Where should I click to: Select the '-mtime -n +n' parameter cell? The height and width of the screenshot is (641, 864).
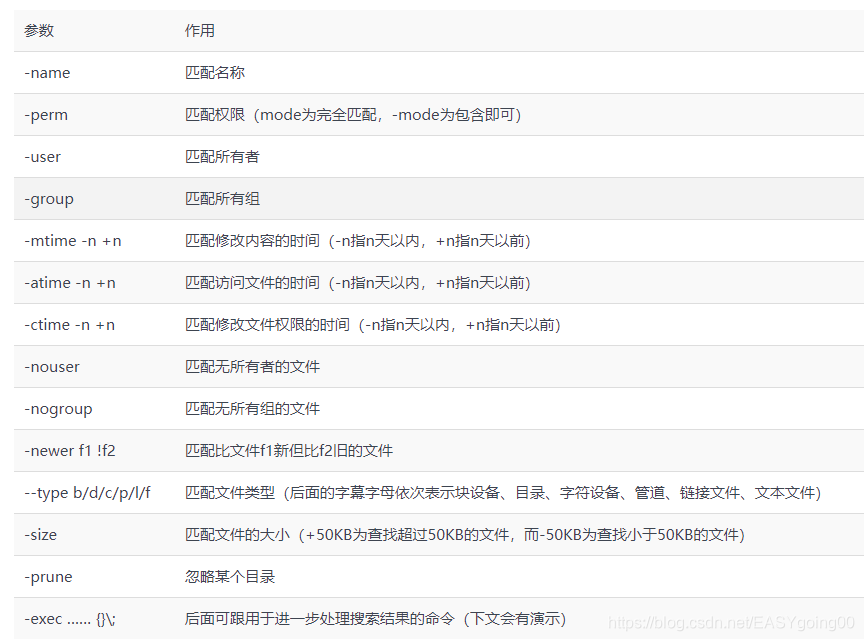pyautogui.click(x=73, y=241)
